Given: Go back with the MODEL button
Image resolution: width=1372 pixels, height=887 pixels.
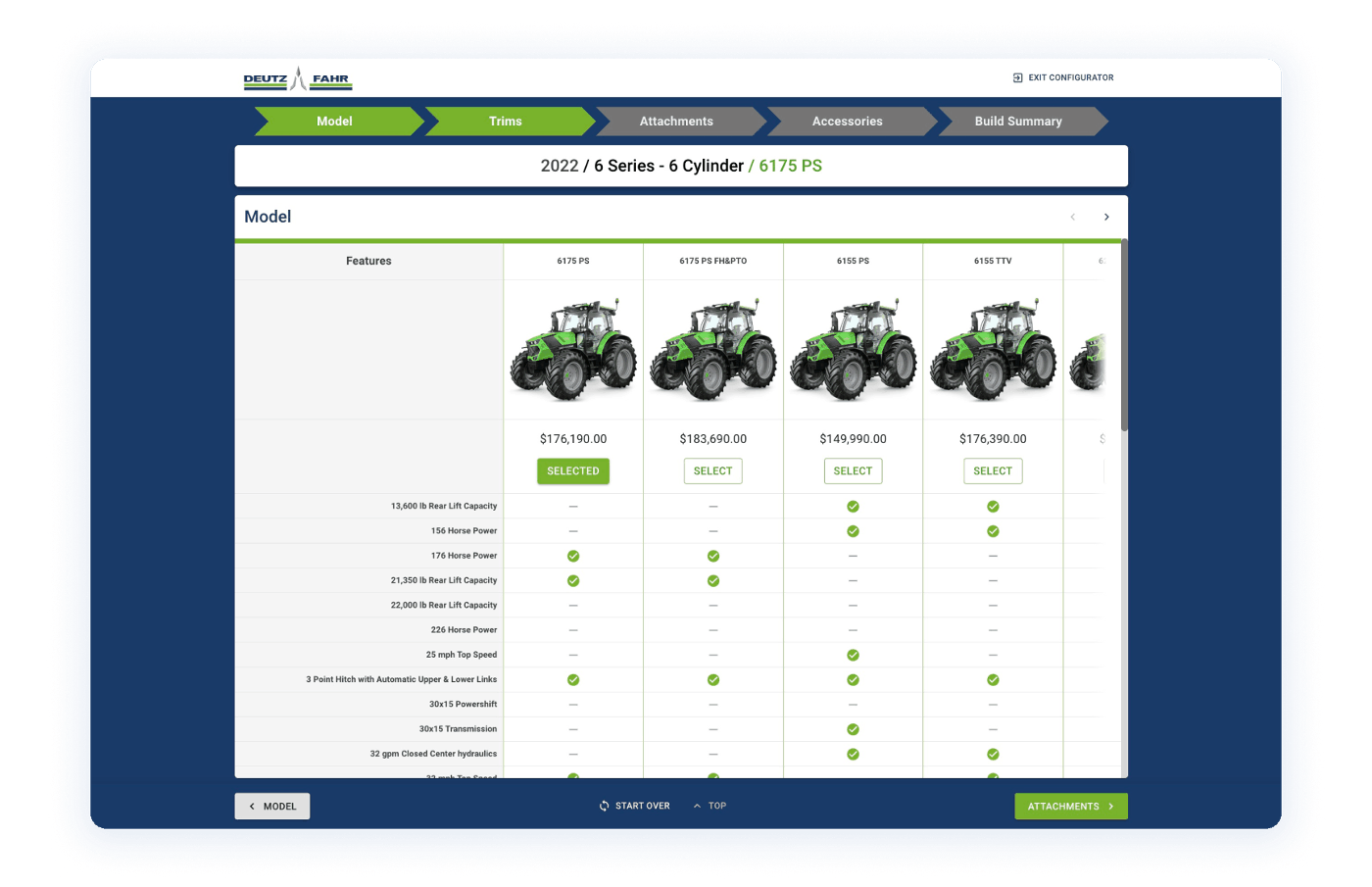Looking at the screenshot, I should [x=272, y=807].
